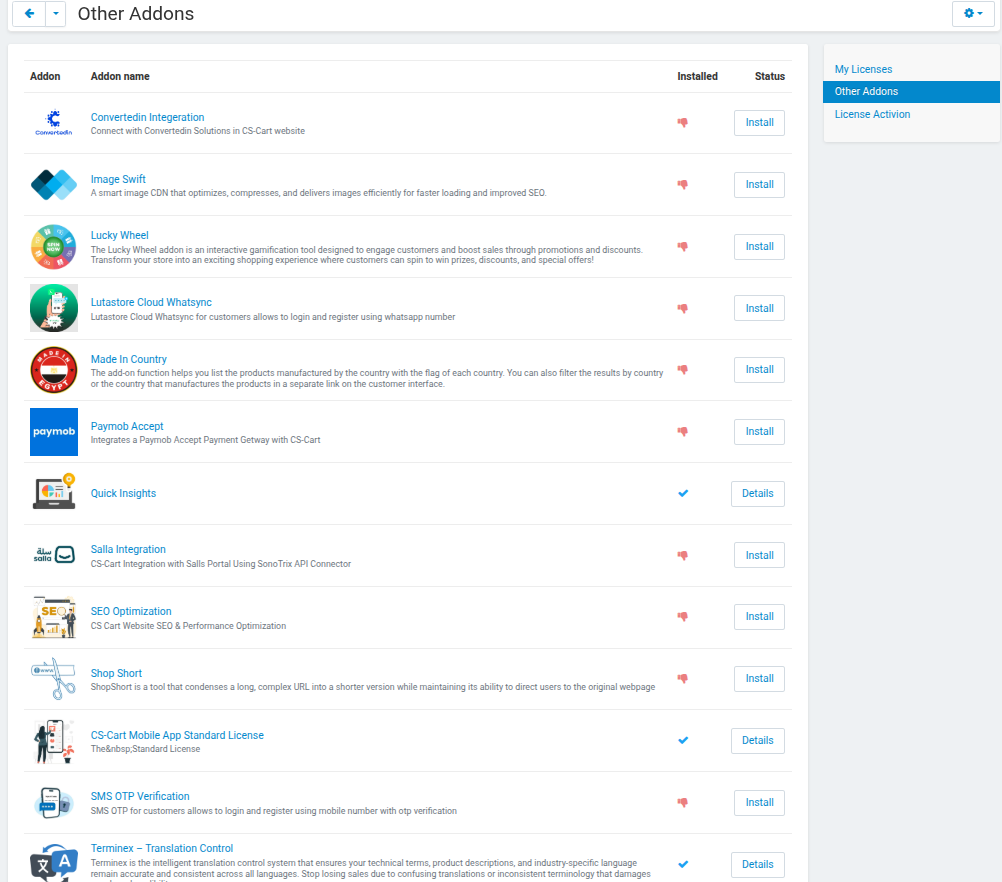
Task: Click the Made In Country badge icon
Action: [x=53, y=370]
